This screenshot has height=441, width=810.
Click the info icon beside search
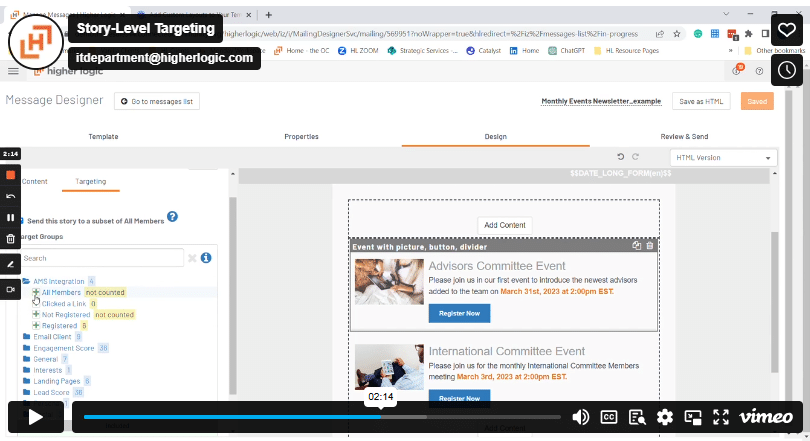(206, 258)
